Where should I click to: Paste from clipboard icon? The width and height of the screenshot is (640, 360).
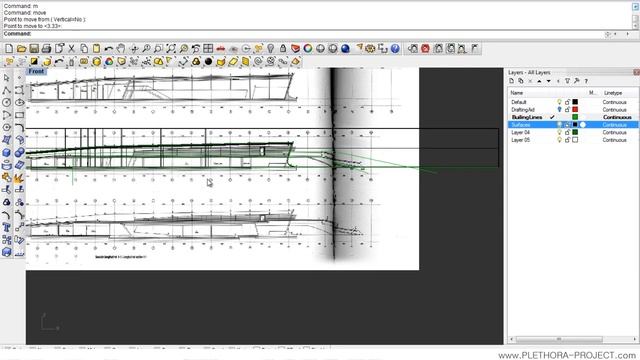tap(96, 49)
